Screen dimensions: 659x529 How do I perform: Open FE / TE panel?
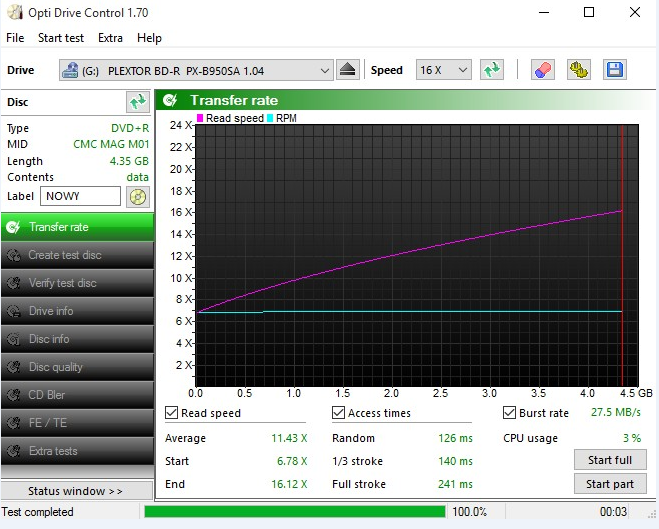(x=77, y=423)
